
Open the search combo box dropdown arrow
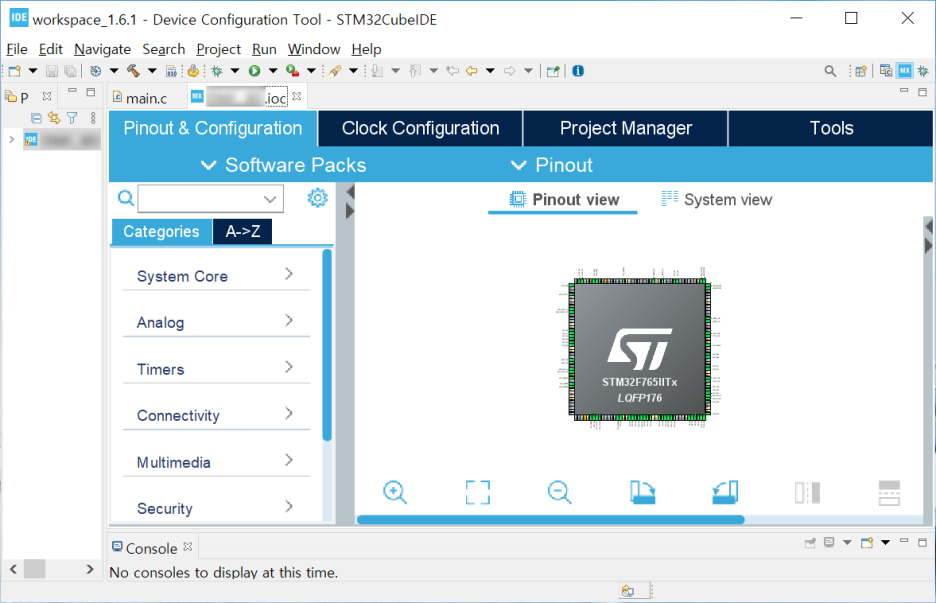tap(270, 199)
